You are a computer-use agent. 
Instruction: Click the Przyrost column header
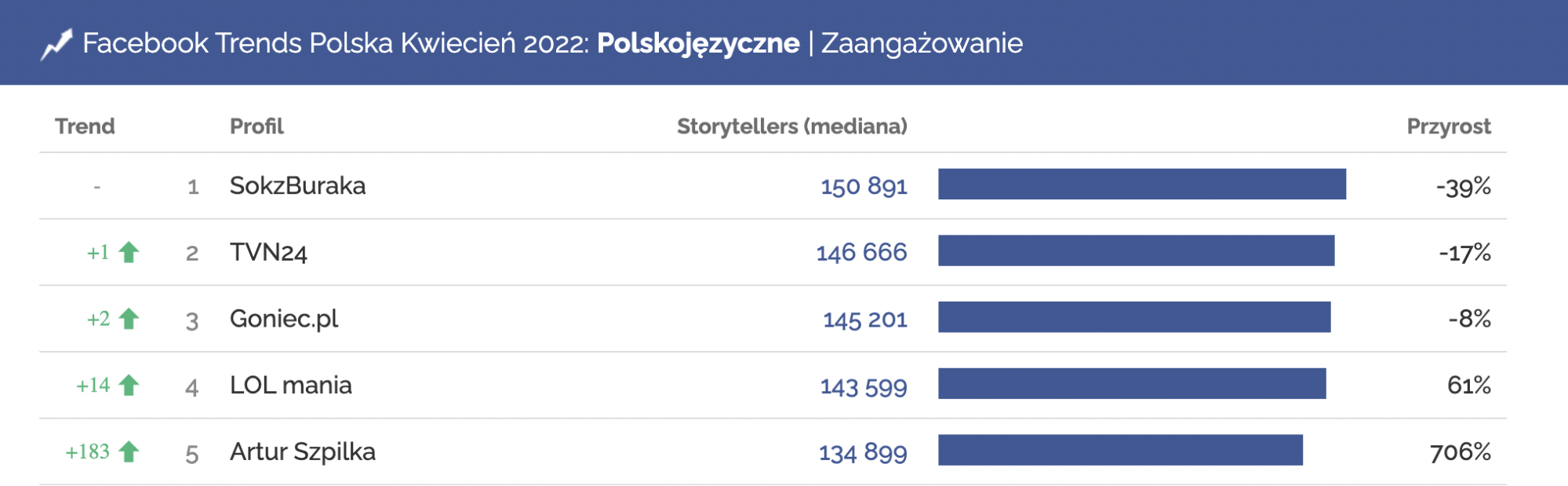click(1448, 126)
